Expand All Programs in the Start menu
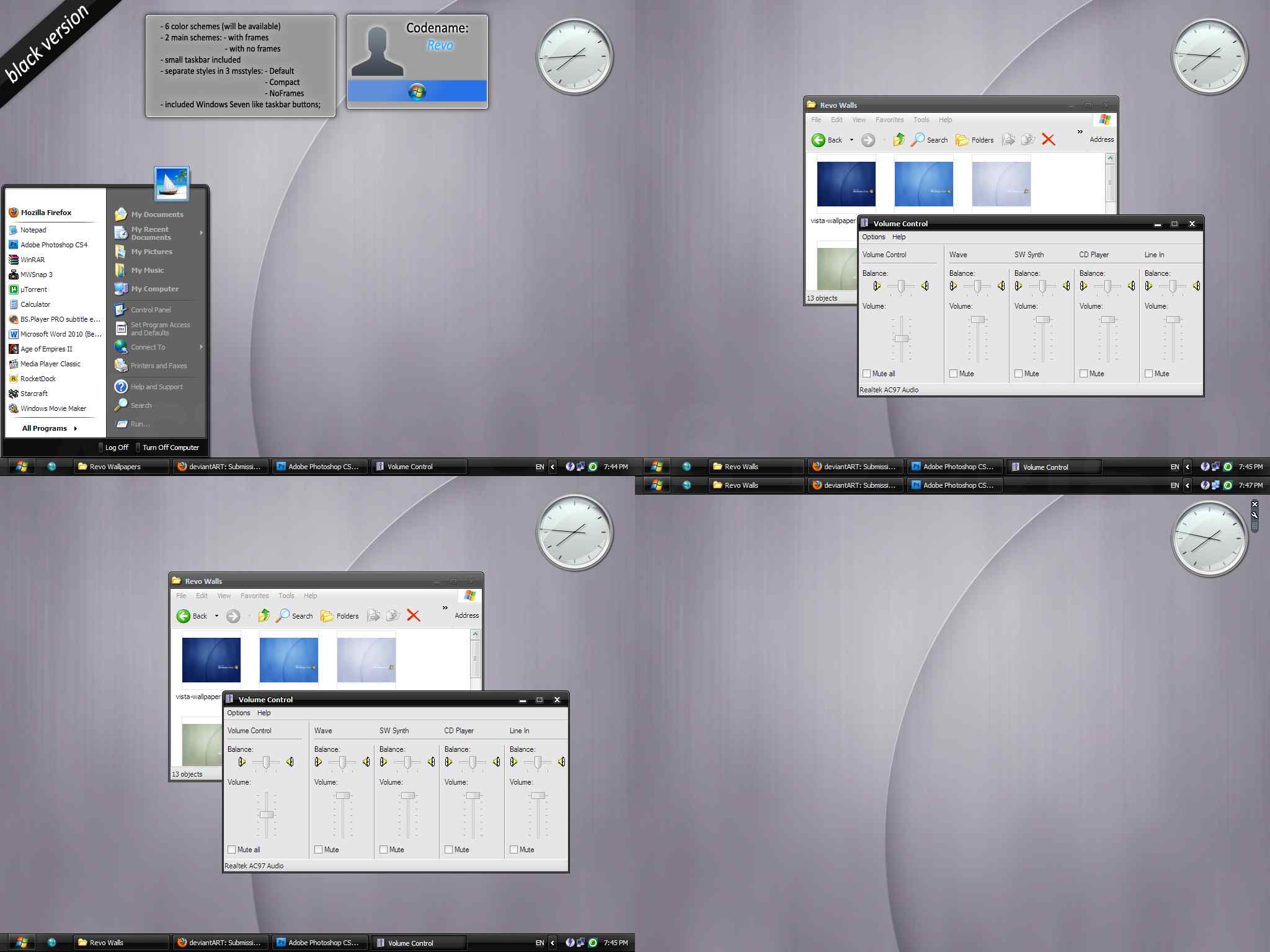Image resolution: width=1270 pixels, height=952 pixels. [x=50, y=428]
